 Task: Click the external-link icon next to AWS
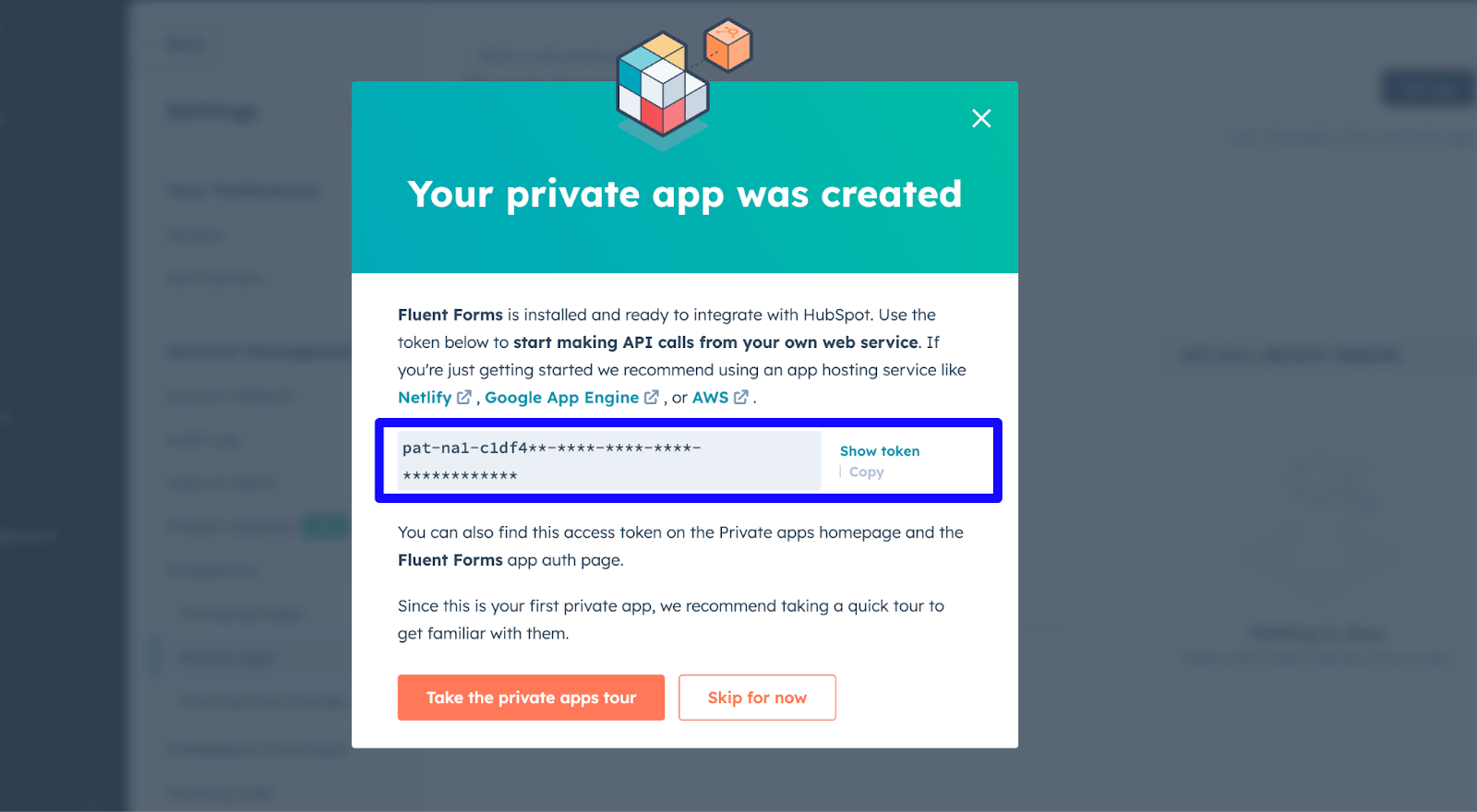tap(741, 397)
